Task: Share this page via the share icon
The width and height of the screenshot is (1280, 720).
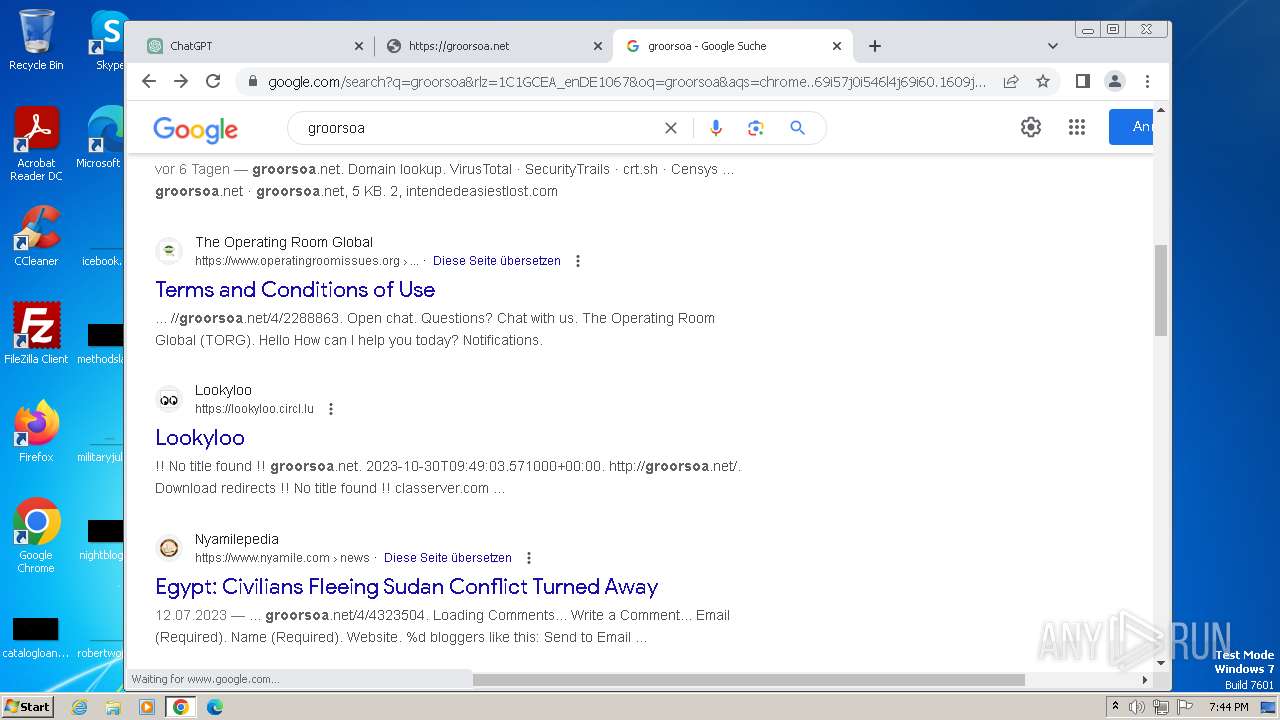Action: click(1011, 81)
